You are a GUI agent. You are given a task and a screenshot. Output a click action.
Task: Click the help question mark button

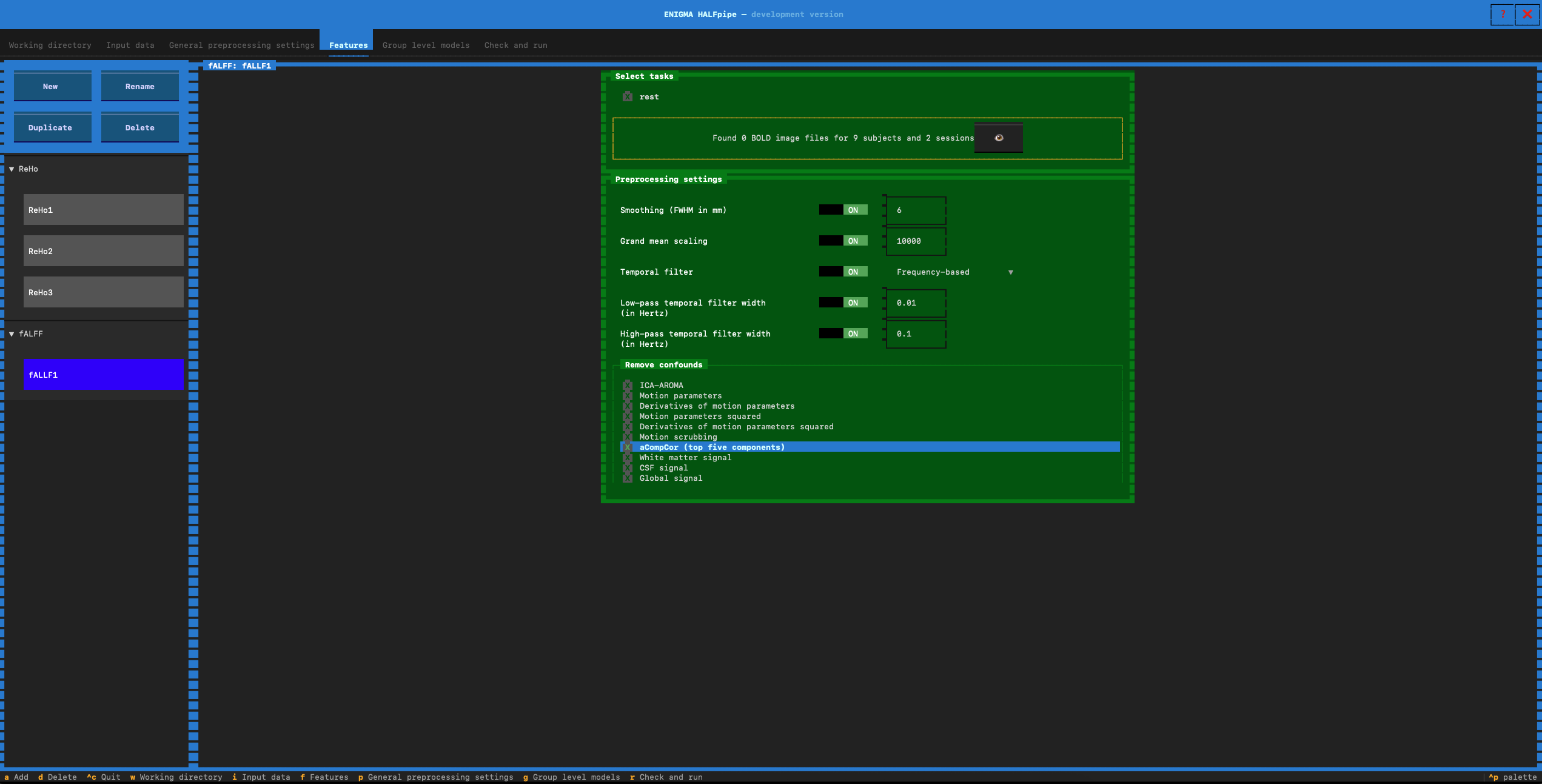(1503, 14)
